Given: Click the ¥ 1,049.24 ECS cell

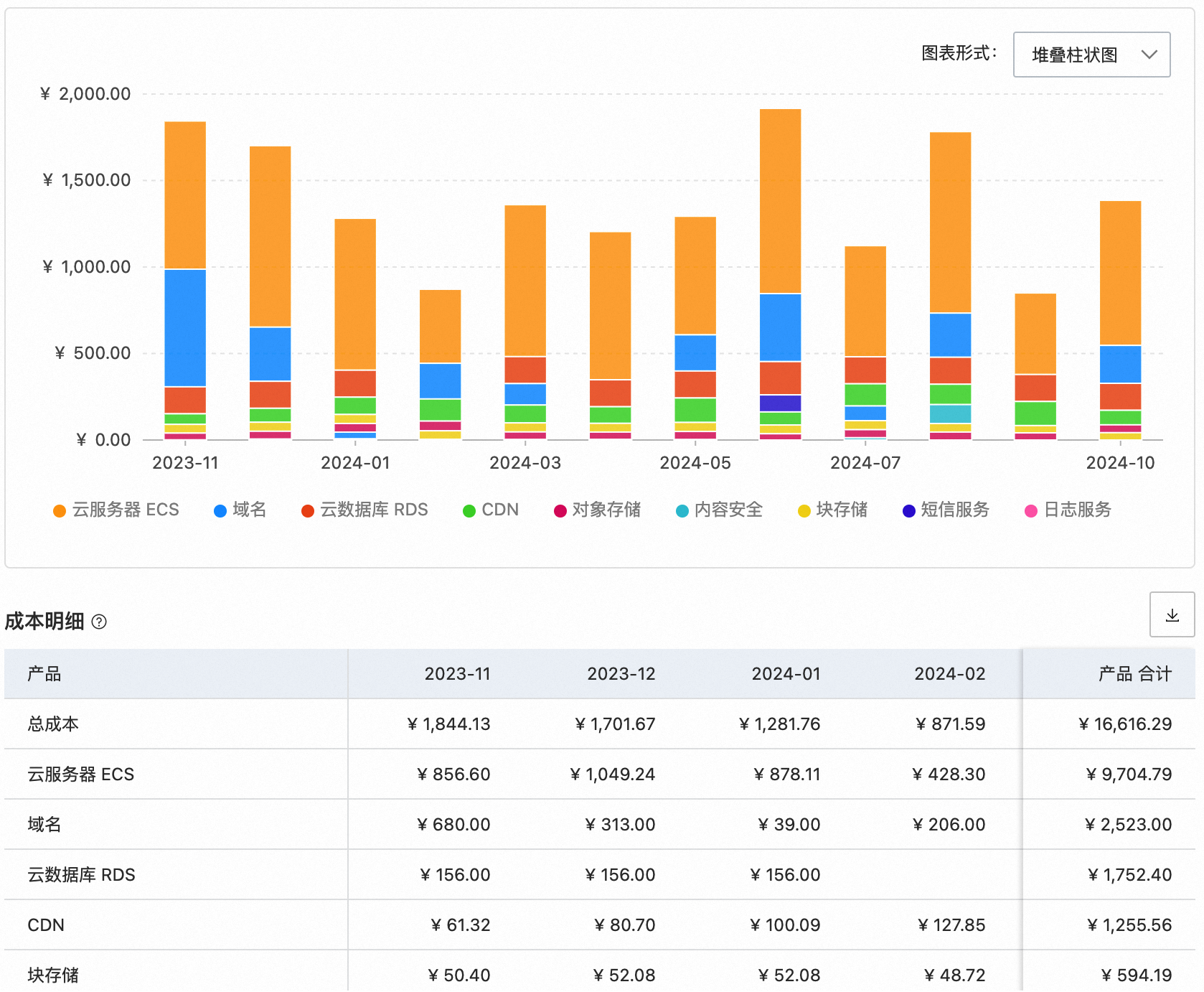Looking at the screenshot, I should (613, 775).
